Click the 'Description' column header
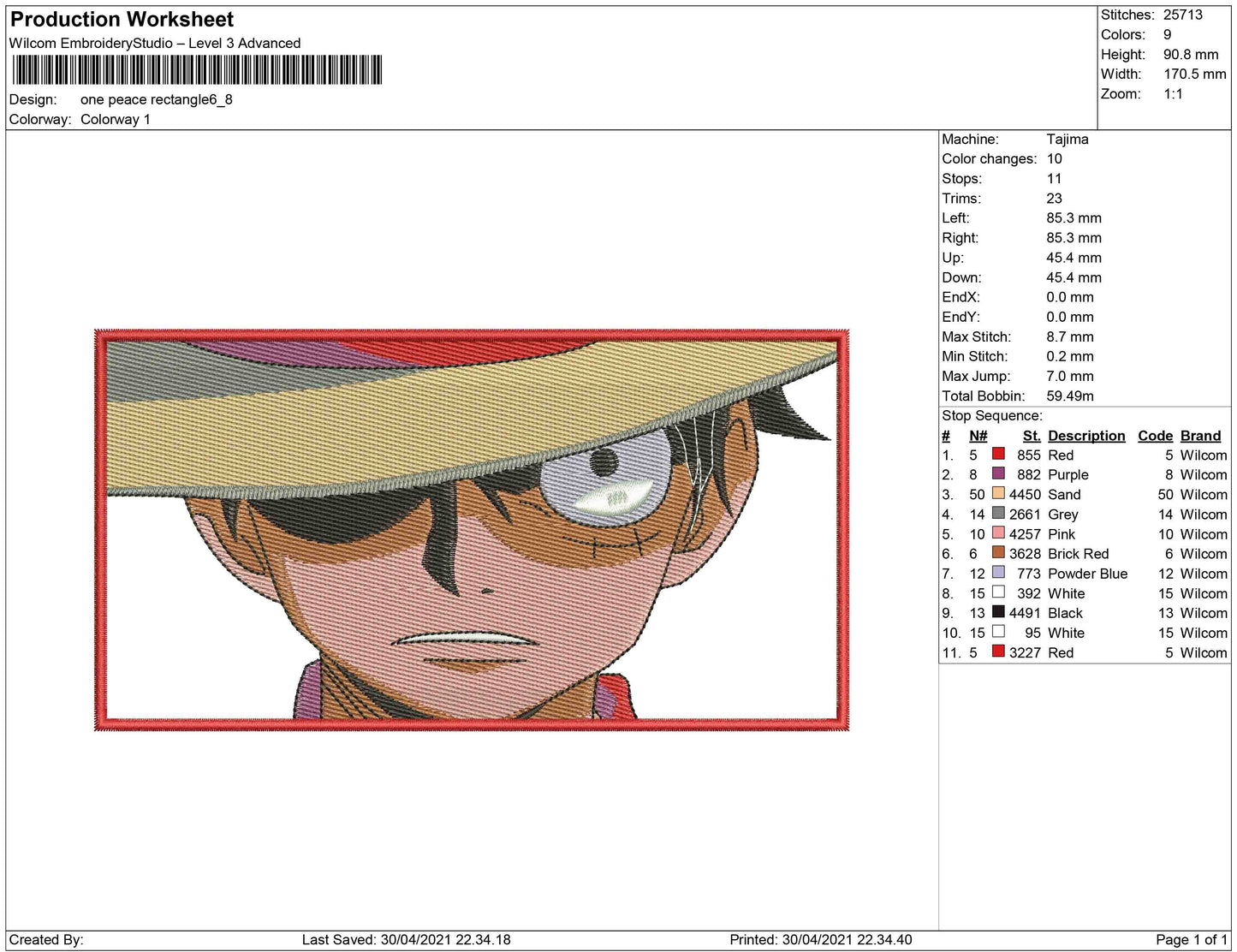The width and height of the screenshot is (1237, 952). pyautogui.click(x=1086, y=435)
